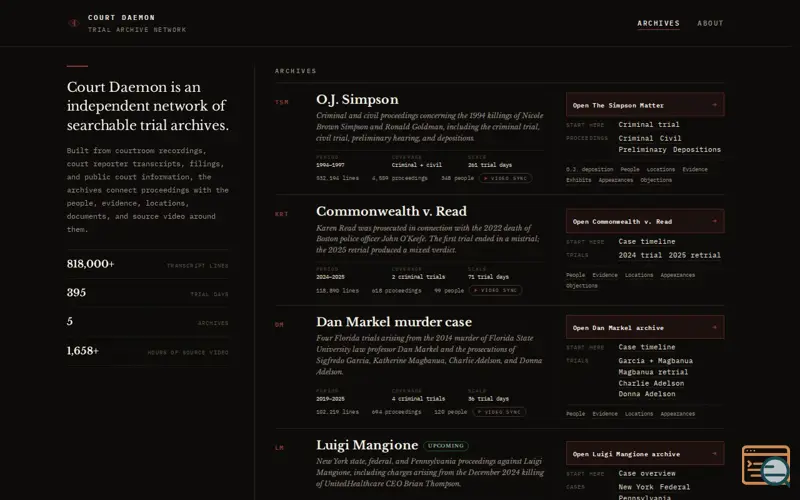Viewport: 800px width, 500px height.
Task: Open Simpson Civil proceedings link
Action: coord(670,138)
